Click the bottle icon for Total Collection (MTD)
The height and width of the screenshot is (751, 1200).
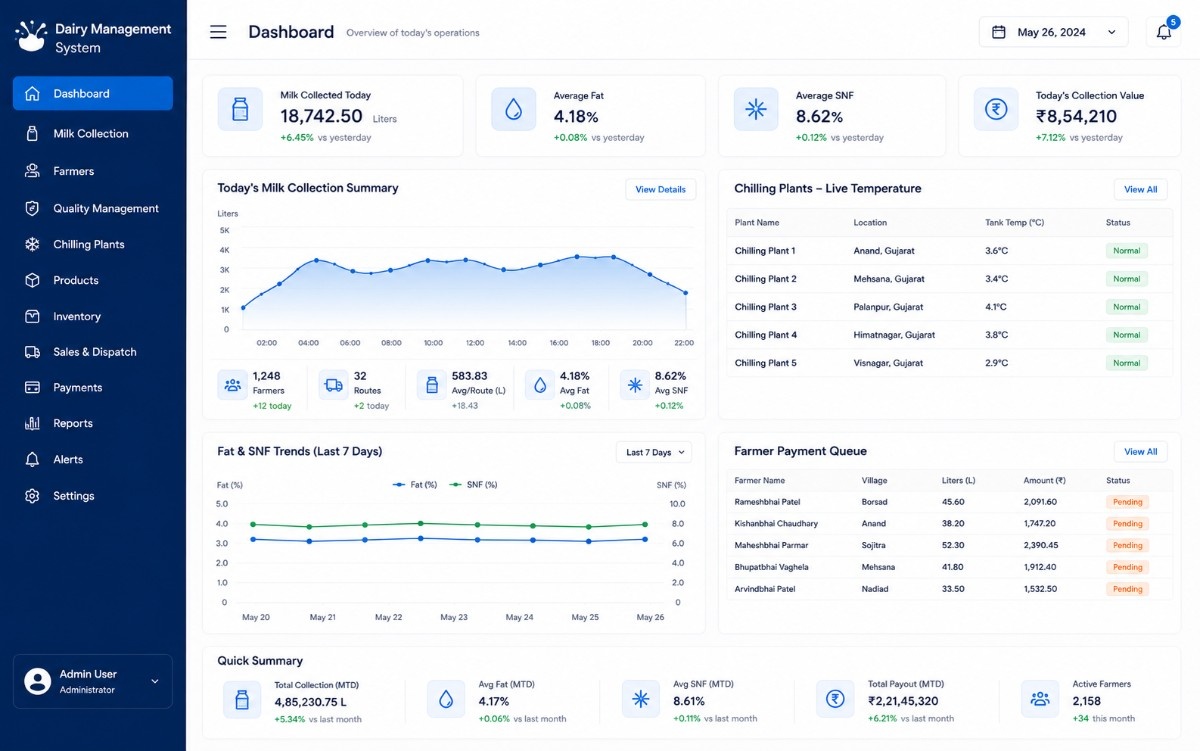pyautogui.click(x=241, y=700)
